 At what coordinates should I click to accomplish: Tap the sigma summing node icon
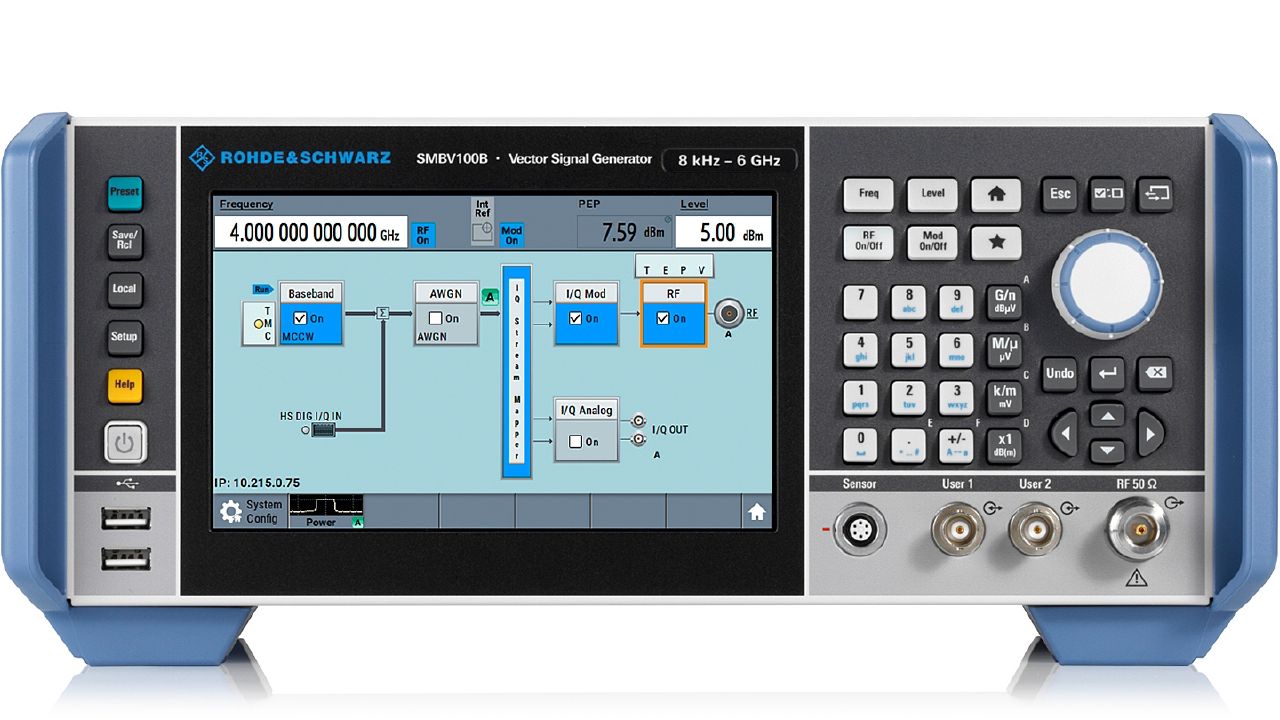pos(381,313)
